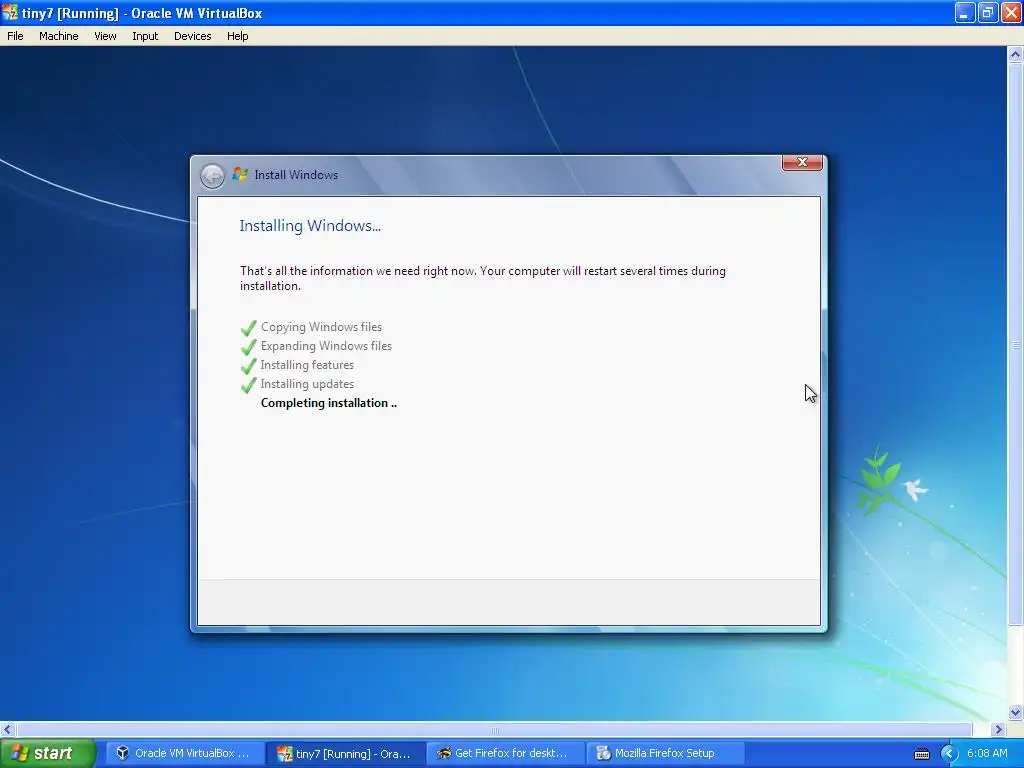Click the keyboard icon in system tray
Image resolution: width=1024 pixels, height=768 pixels.
click(x=921, y=754)
